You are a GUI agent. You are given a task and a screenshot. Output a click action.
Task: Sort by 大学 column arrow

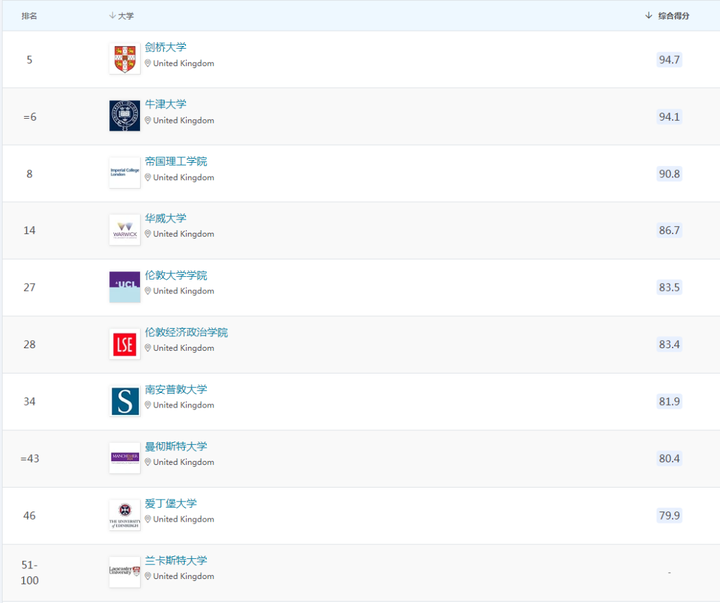click(x=112, y=16)
